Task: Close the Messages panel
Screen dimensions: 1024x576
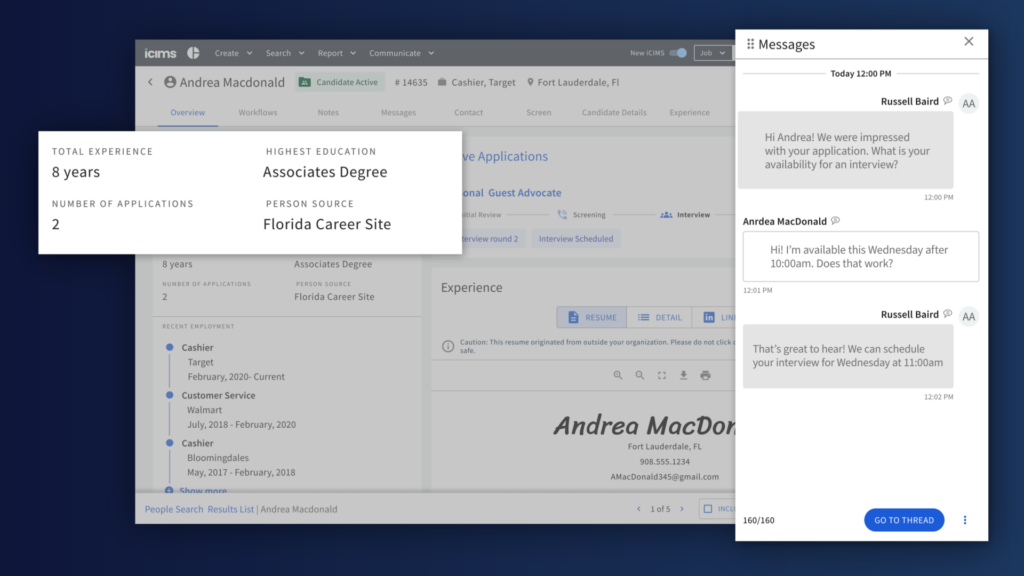Action: [968, 42]
